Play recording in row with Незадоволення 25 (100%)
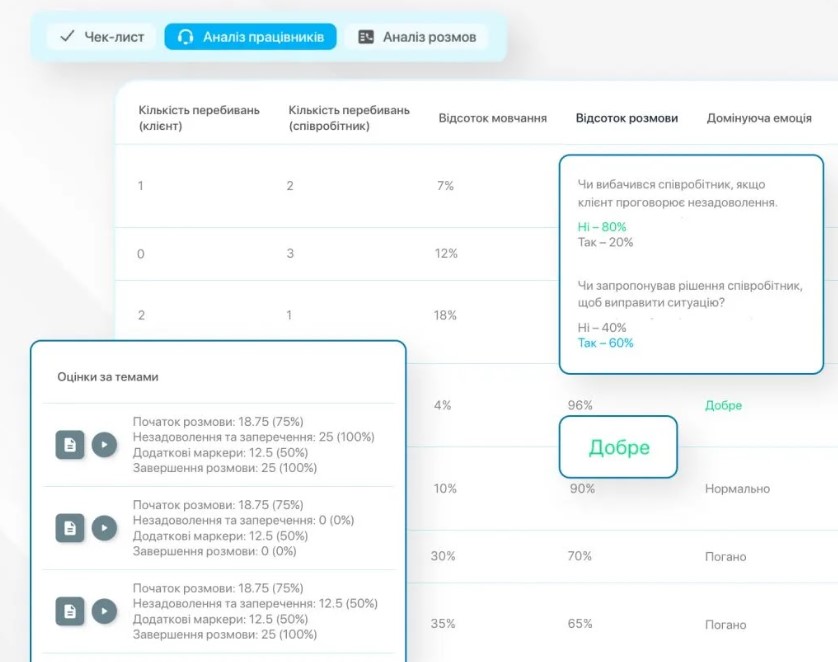Viewport: 838px width, 662px height. (x=104, y=445)
